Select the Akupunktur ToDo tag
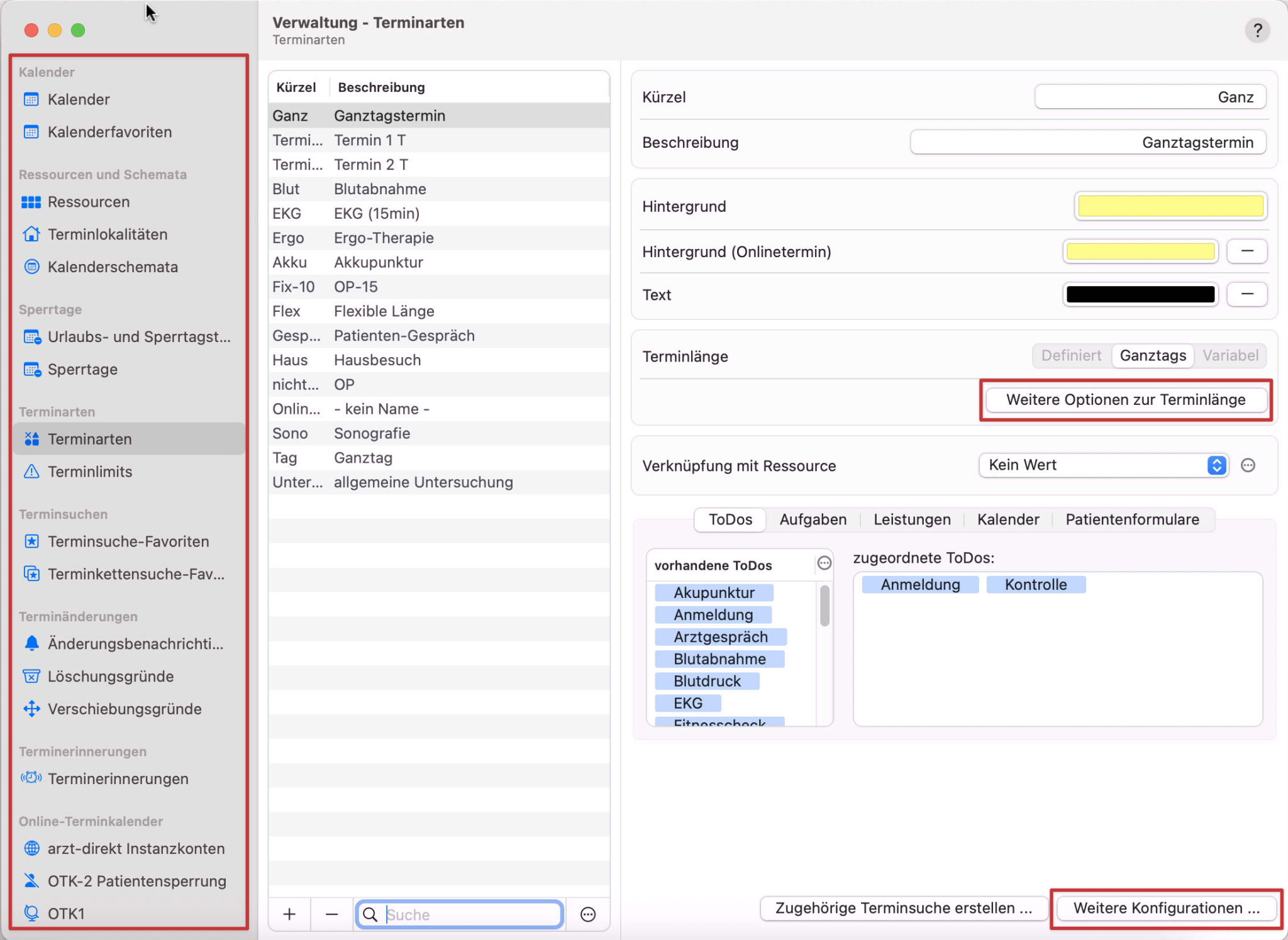1288x940 pixels. [713, 593]
